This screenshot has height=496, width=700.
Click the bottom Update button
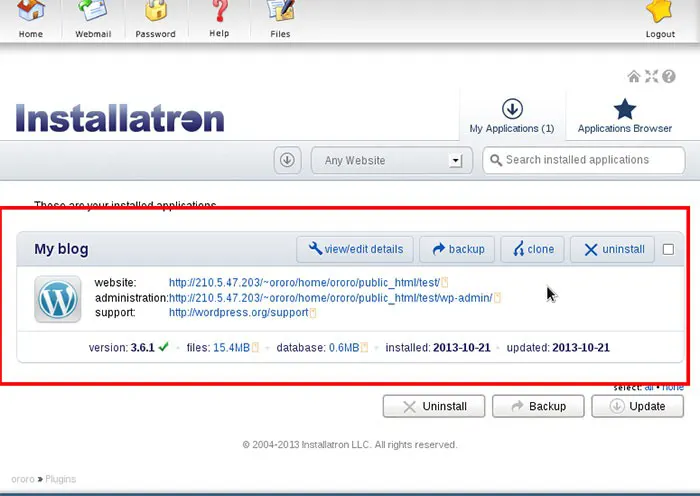(x=638, y=406)
